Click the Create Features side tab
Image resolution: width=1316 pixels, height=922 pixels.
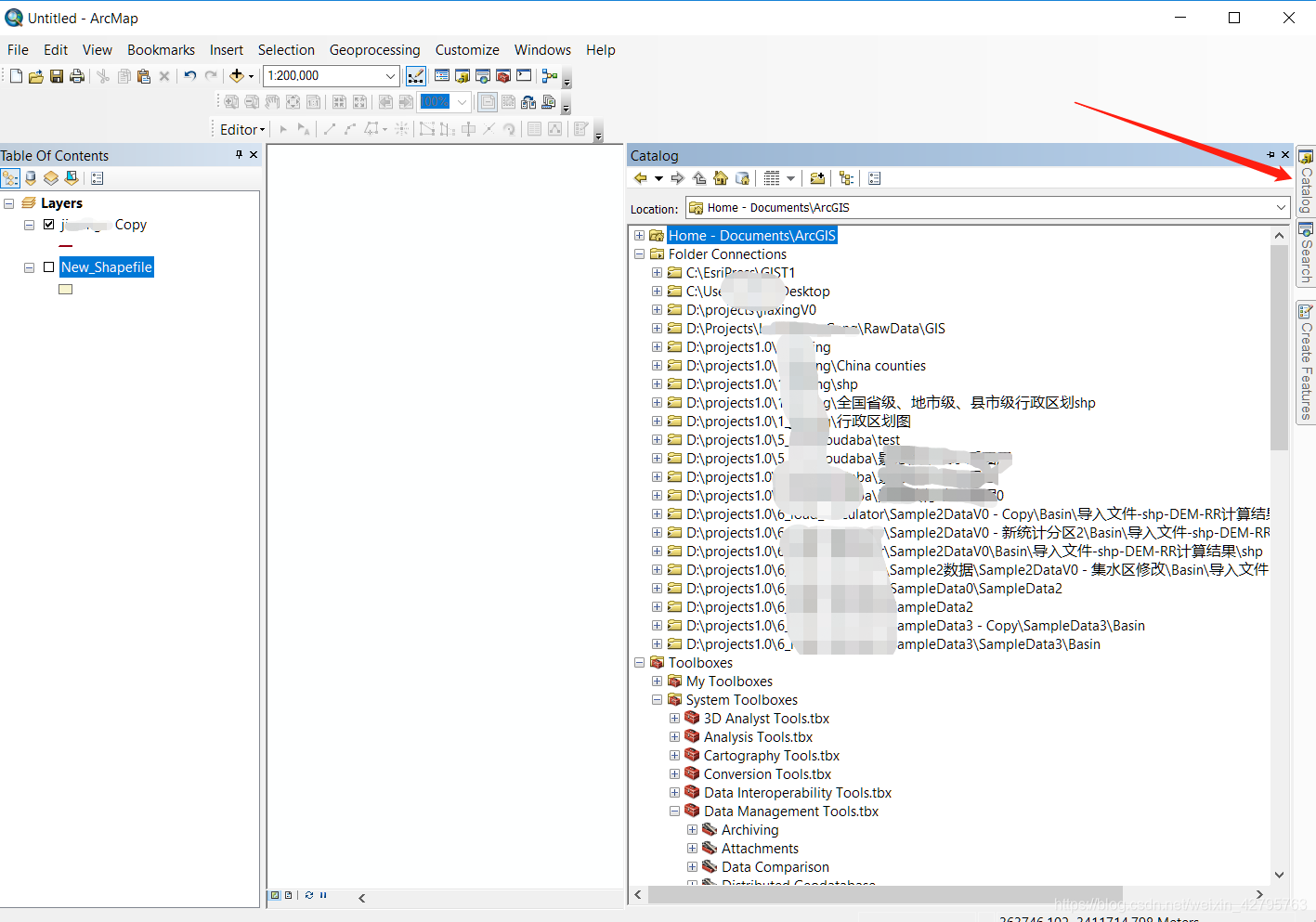pyautogui.click(x=1306, y=361)
